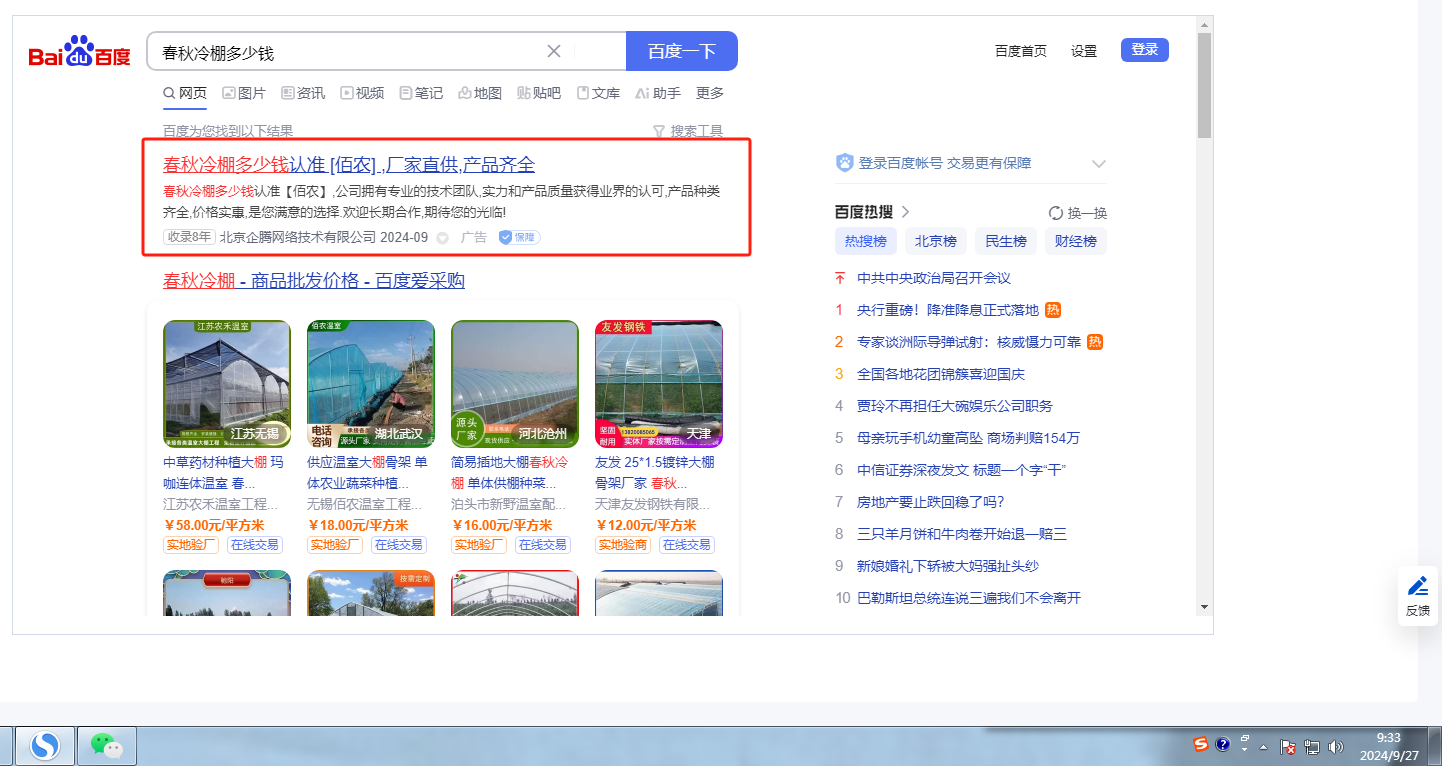This screenshot has height=766, width=1442.
Task: Click the 换一换 refresh icon
Action: click(1055, 213)
